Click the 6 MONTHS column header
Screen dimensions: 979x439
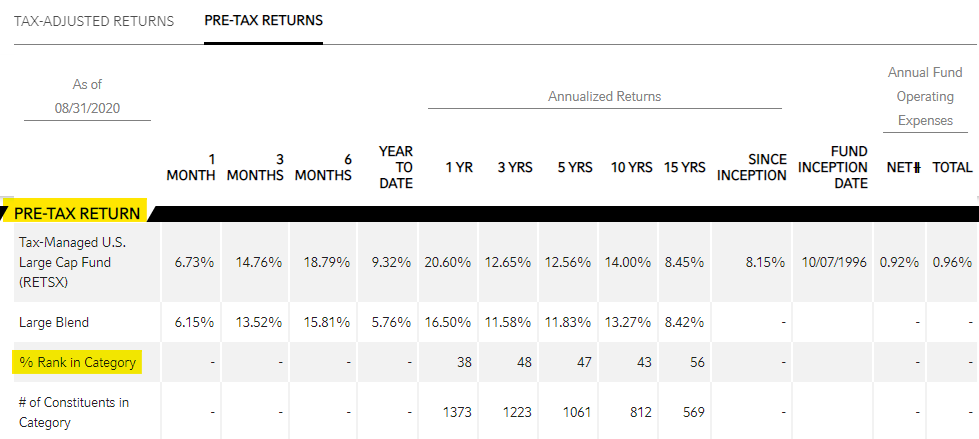click(323, 167)
